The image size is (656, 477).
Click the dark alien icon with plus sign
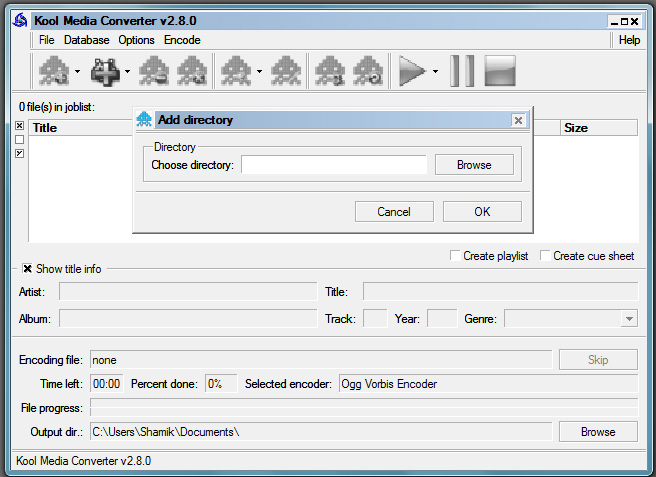pyautogui.click(x=105, y=72)
